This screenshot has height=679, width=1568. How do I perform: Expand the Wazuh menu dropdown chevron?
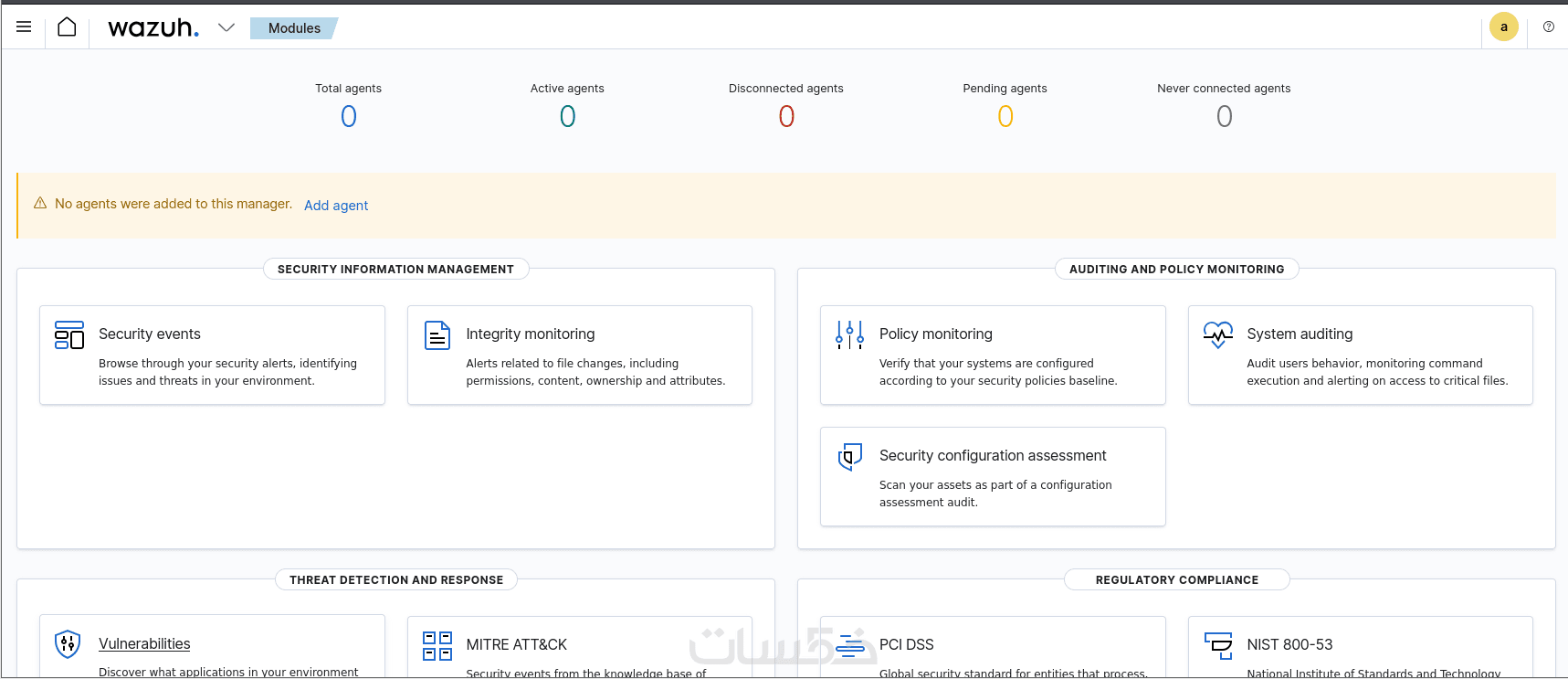[226, 27]
